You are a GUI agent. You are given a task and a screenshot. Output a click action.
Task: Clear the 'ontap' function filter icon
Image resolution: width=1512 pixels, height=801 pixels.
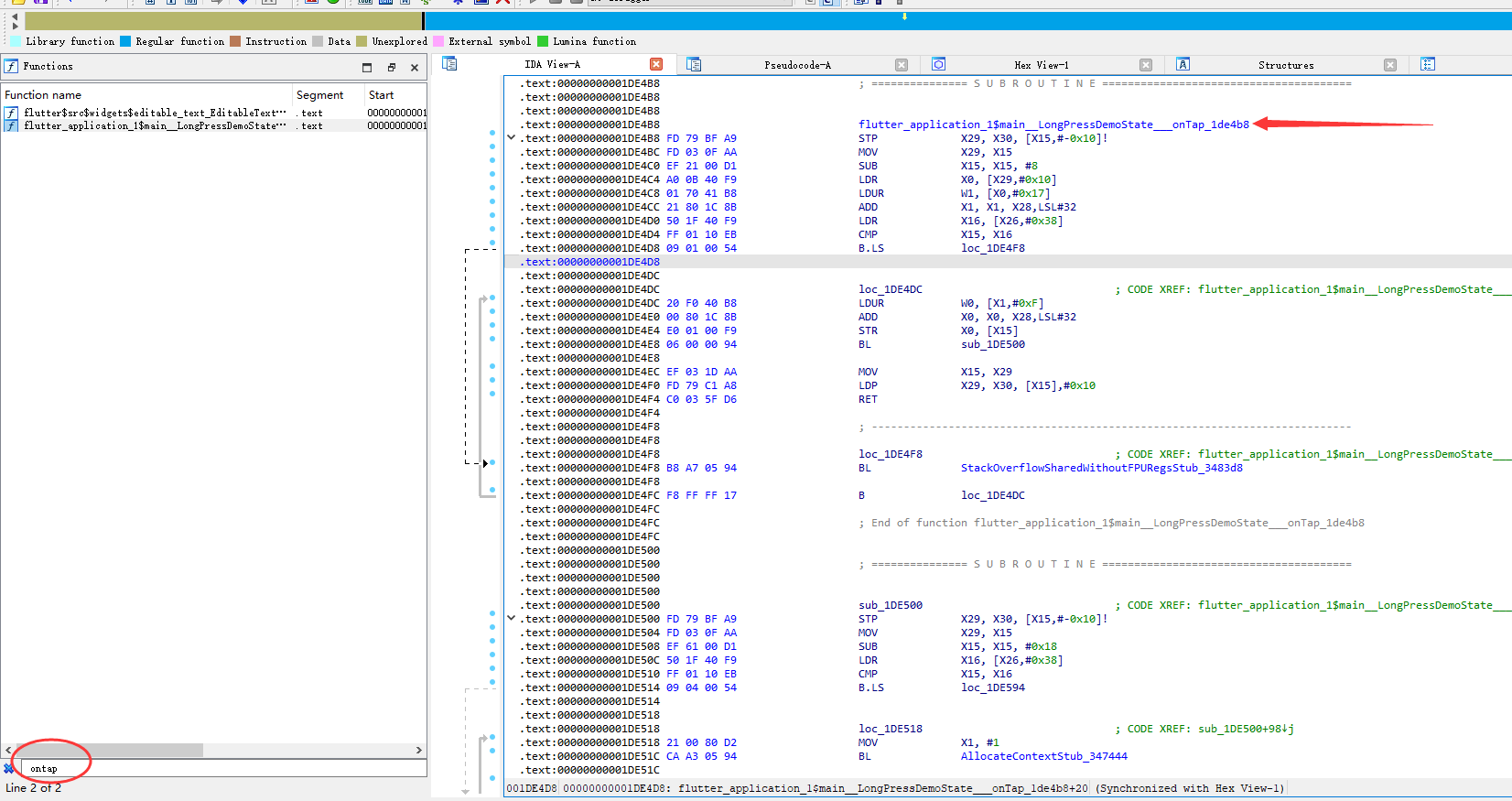tap(9, 768)
